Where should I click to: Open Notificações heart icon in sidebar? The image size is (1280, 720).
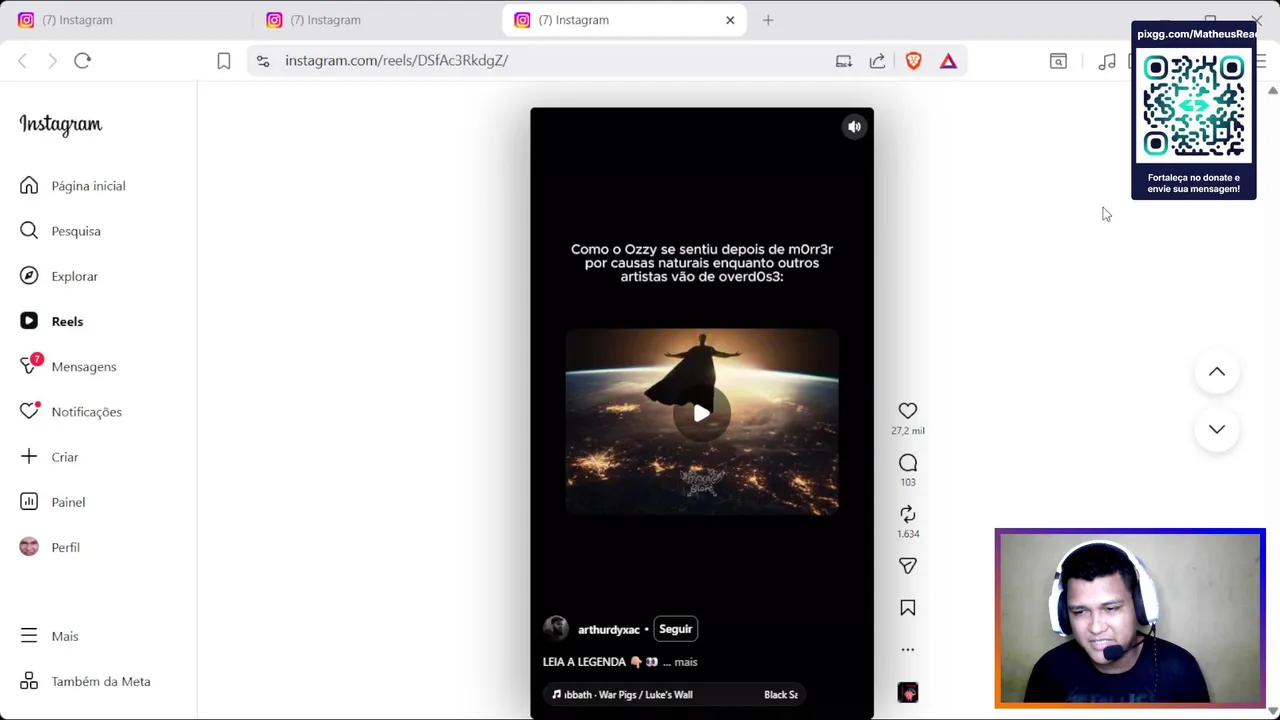pos(29,412)
